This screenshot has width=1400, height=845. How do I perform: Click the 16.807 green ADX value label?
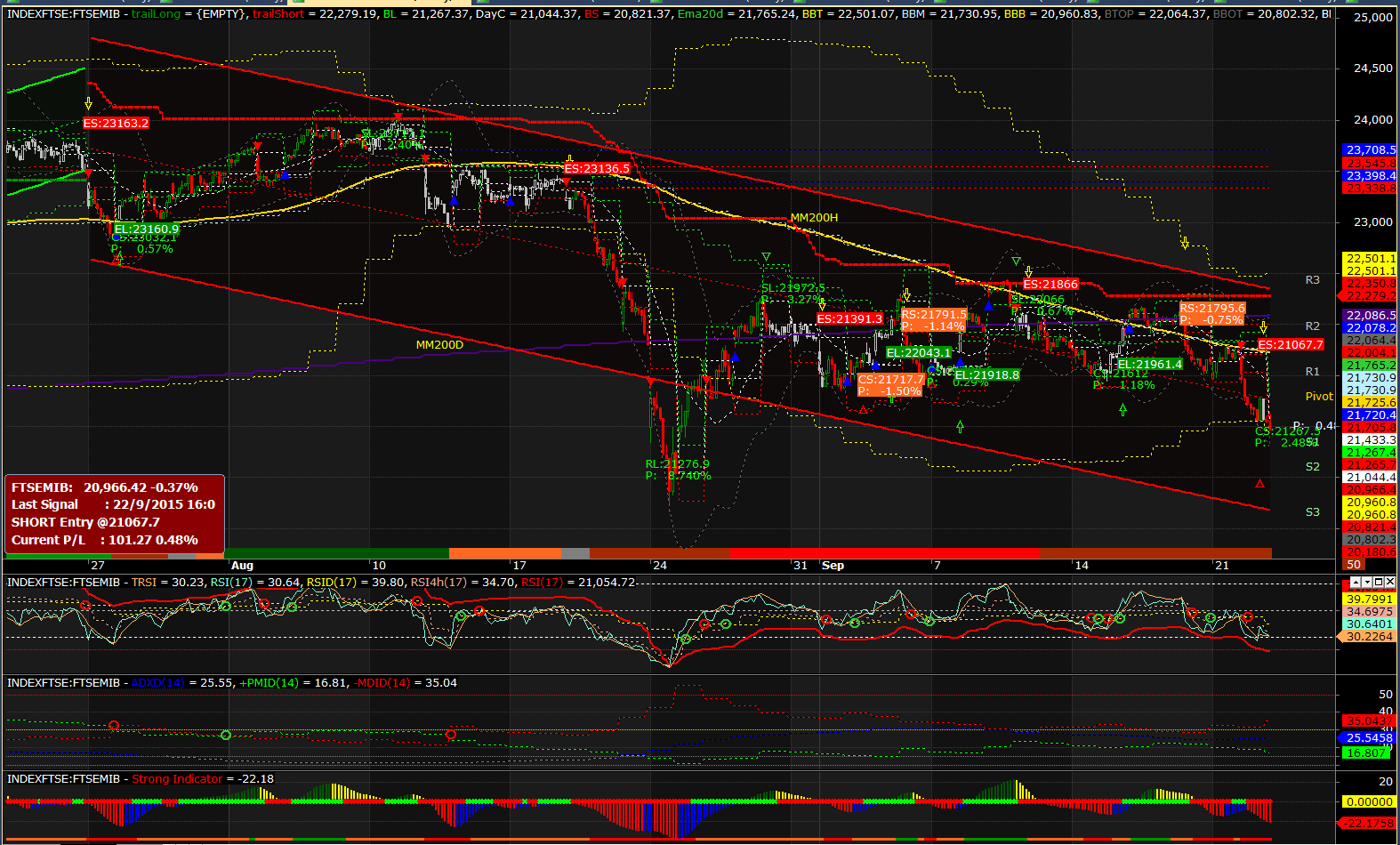[1365, 753]
